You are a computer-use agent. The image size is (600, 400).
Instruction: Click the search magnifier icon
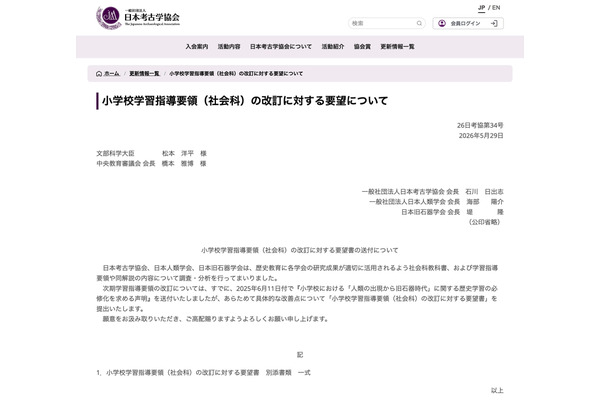tap(419, 23)
